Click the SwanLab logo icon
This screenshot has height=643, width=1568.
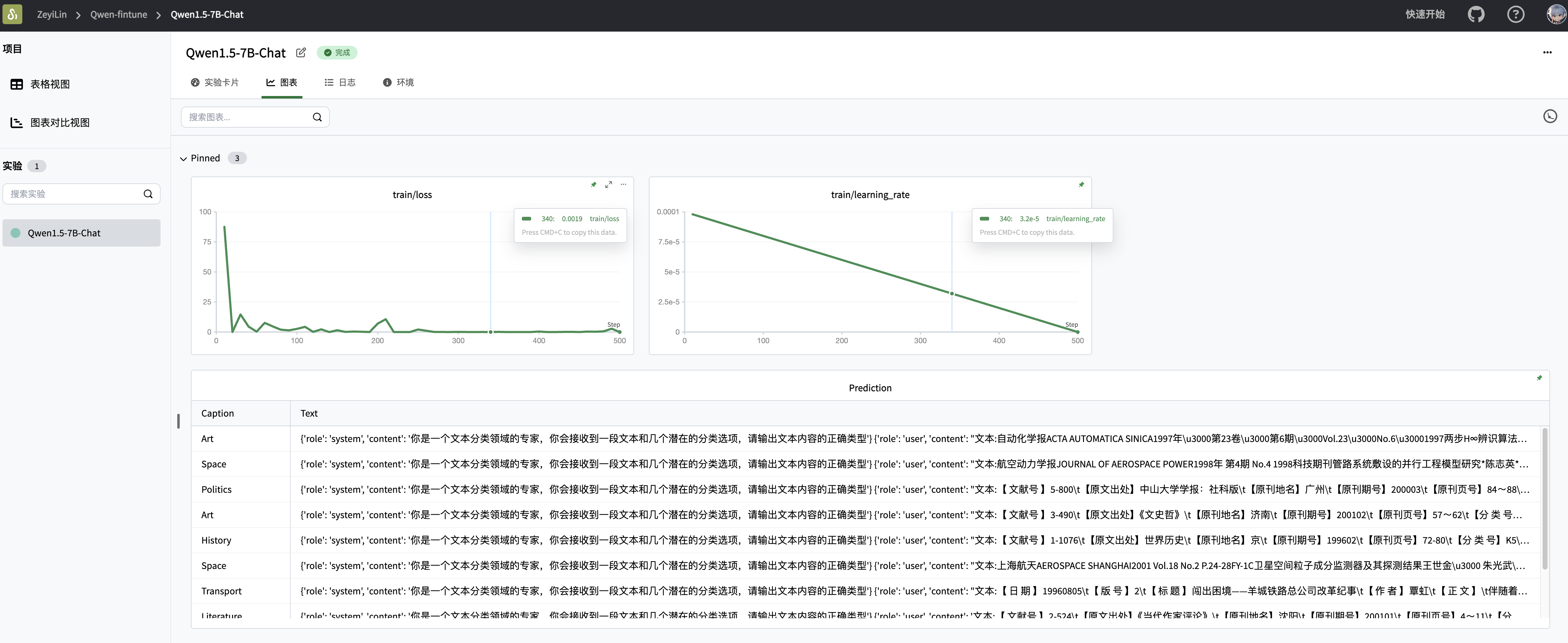click(x=12, y=14)
